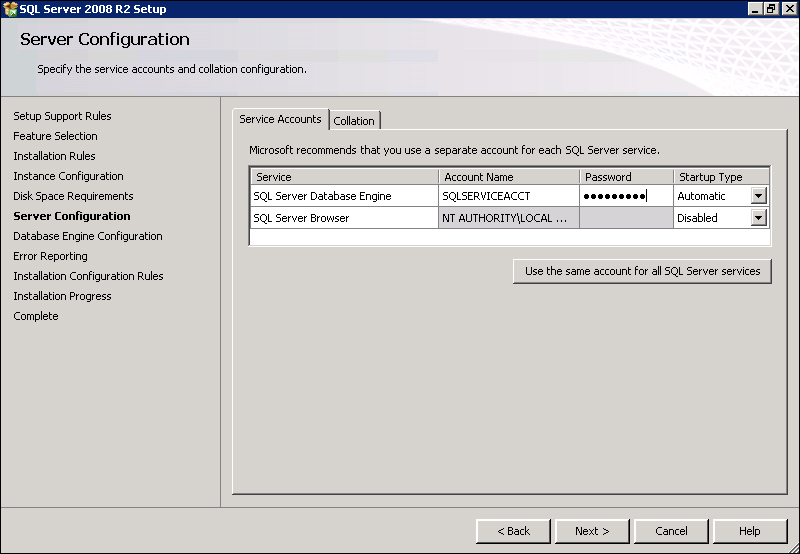800x554 pixels.
Task: Click Disk Space Requirements in the sidebar
Action: tap(73, 196)
